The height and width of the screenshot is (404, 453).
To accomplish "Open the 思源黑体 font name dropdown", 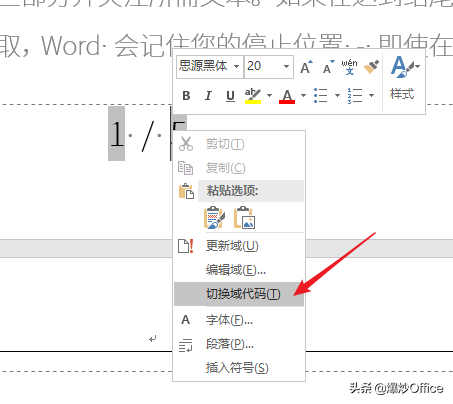I will (236, 66).
